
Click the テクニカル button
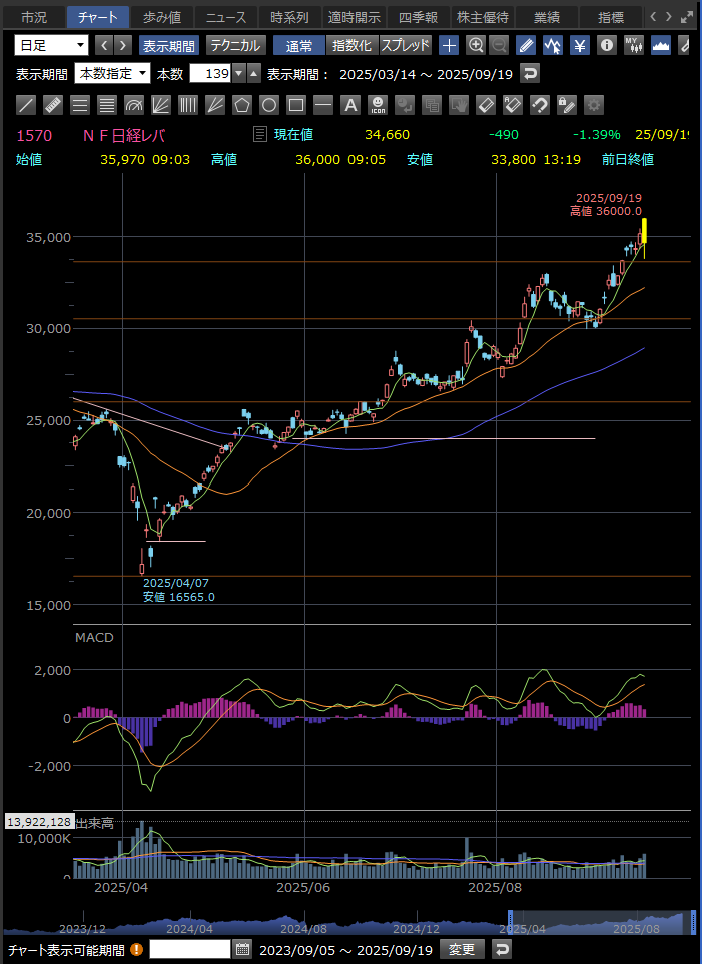coord(235,45)
